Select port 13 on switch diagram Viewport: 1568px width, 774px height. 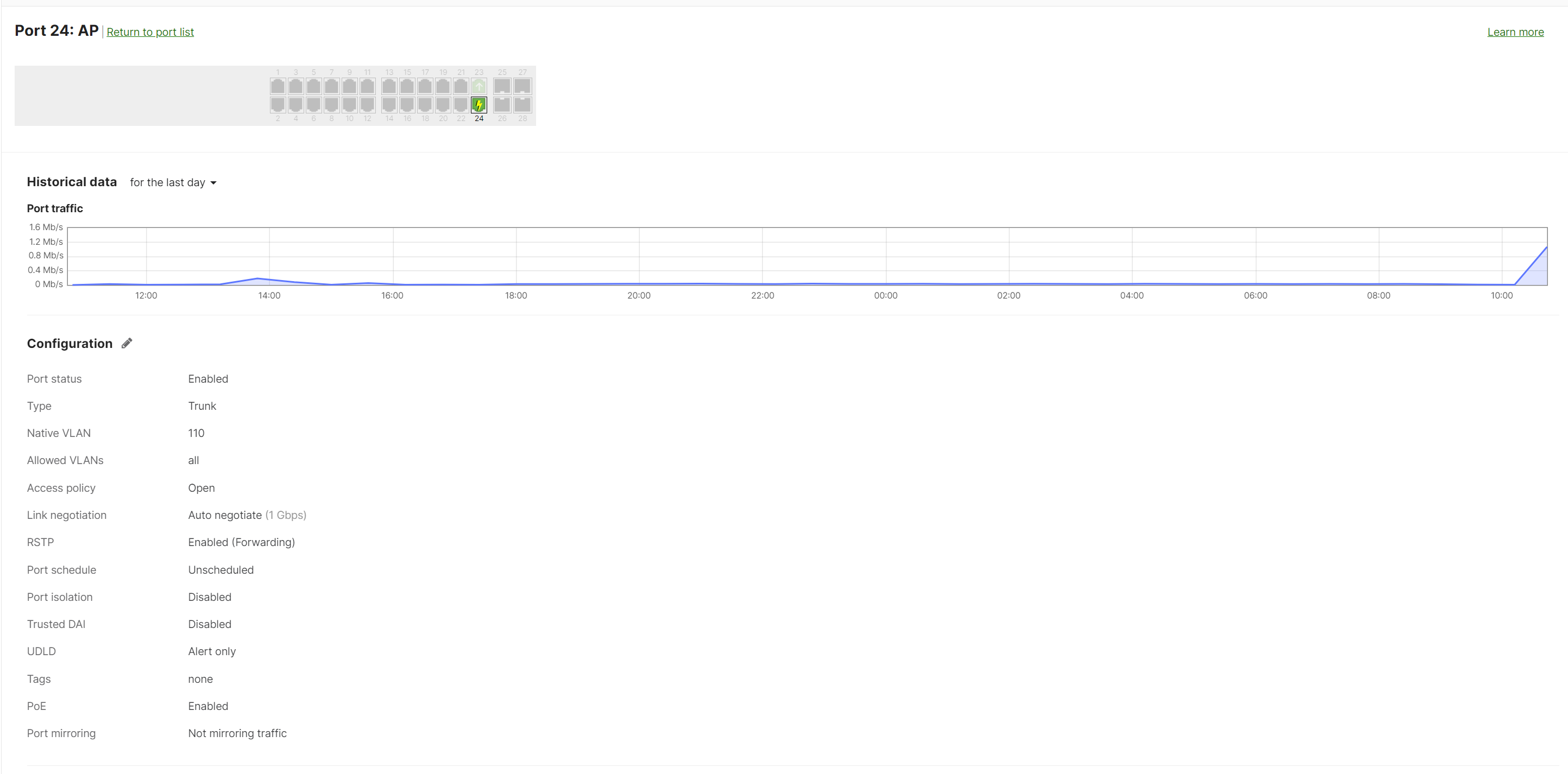pos(389,86)
